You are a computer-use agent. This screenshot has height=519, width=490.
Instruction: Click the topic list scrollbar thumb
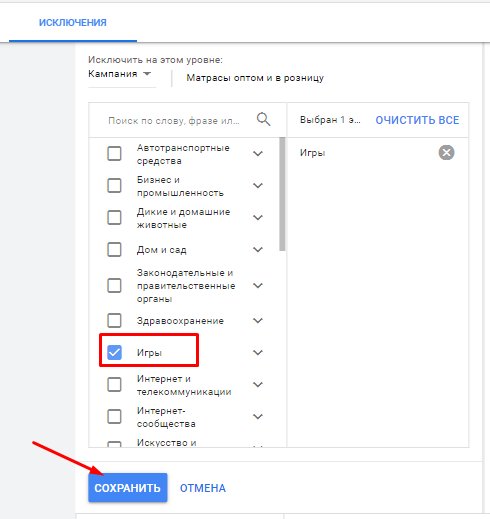point(282,194)
